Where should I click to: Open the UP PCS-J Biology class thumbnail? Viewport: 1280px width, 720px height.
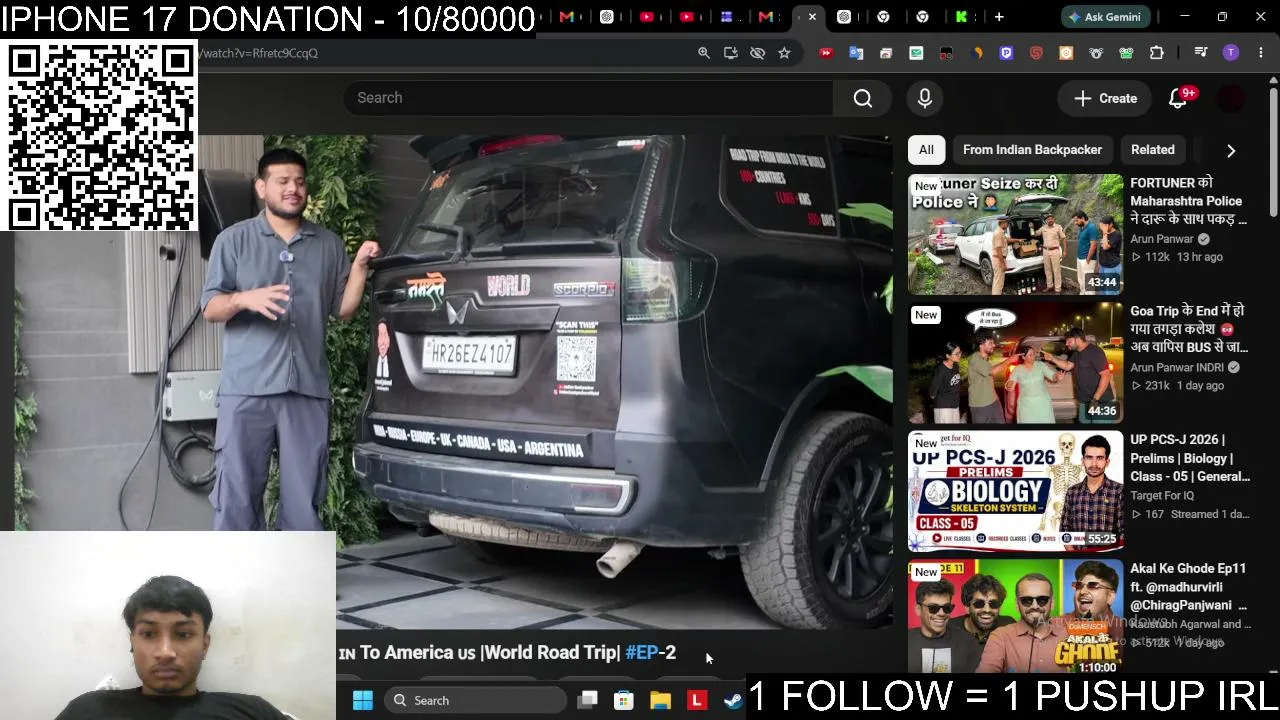point(1015,492)
